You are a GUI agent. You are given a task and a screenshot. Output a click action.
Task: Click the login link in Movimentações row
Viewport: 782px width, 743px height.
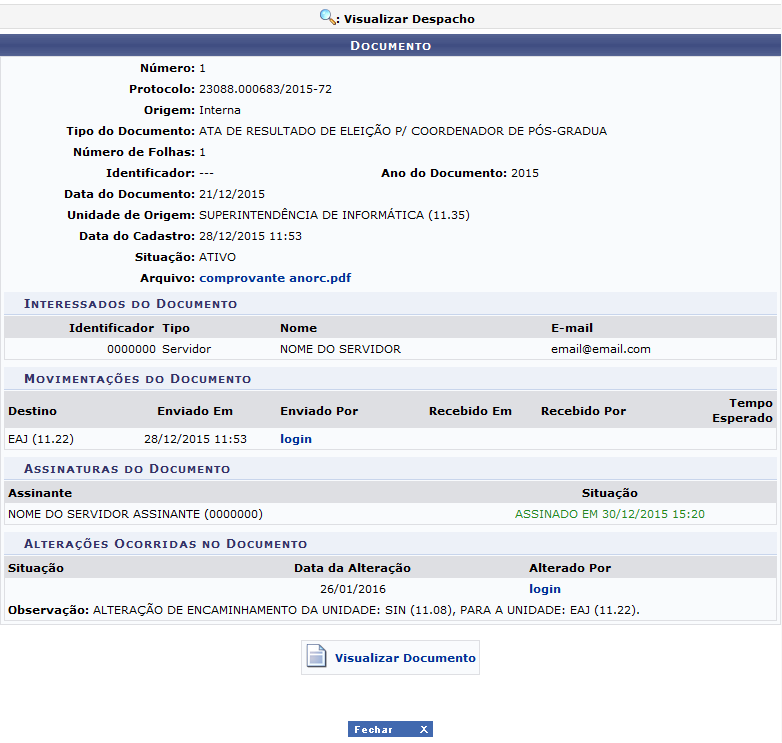[296, 439]
